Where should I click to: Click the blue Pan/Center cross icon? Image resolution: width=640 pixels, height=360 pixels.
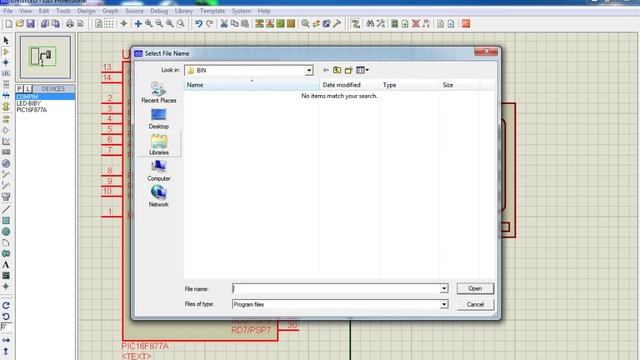pyautogui.click(x=138, y=24)
